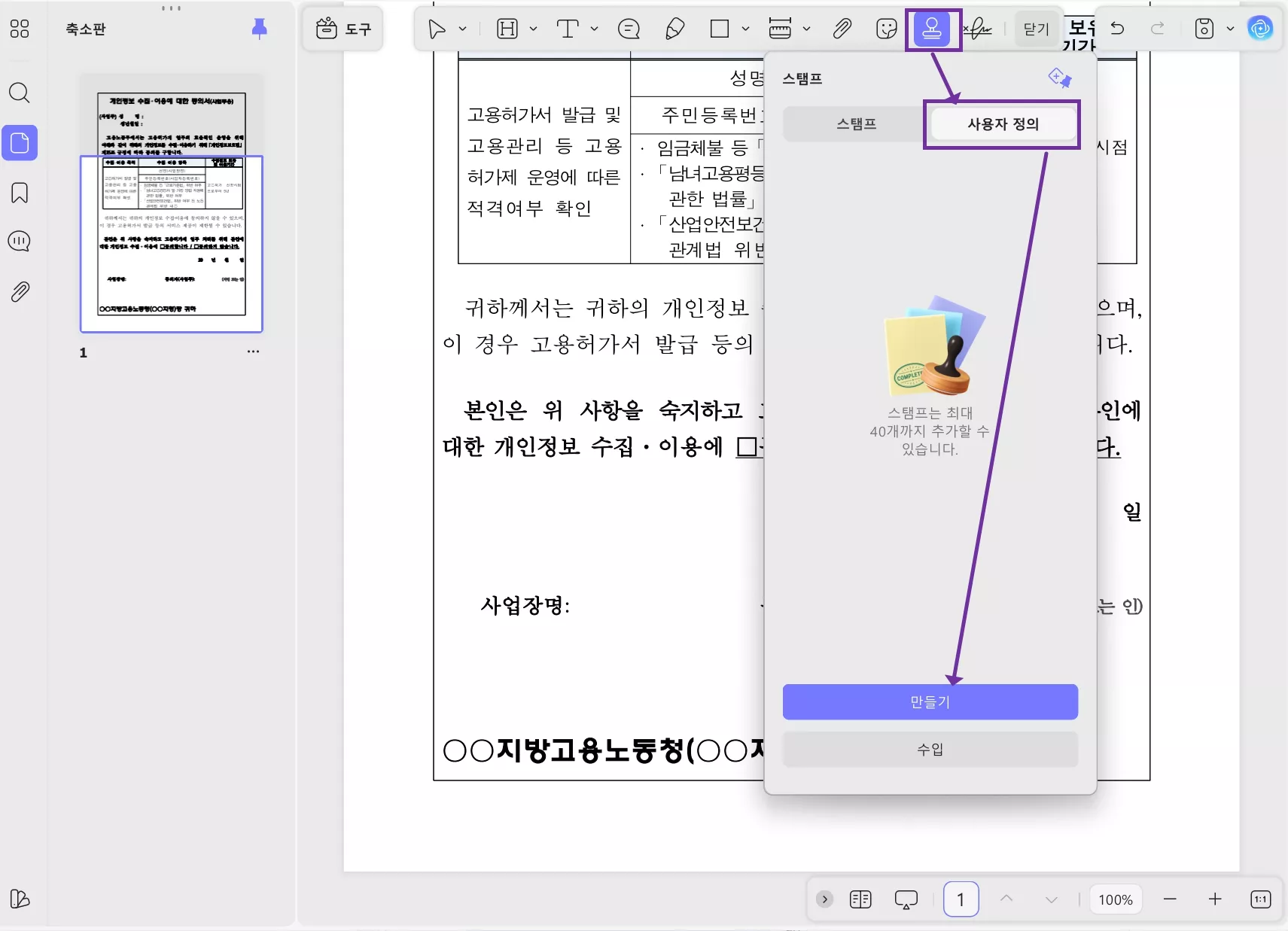Open the attachment (paperclip) tool

point(842,29)
